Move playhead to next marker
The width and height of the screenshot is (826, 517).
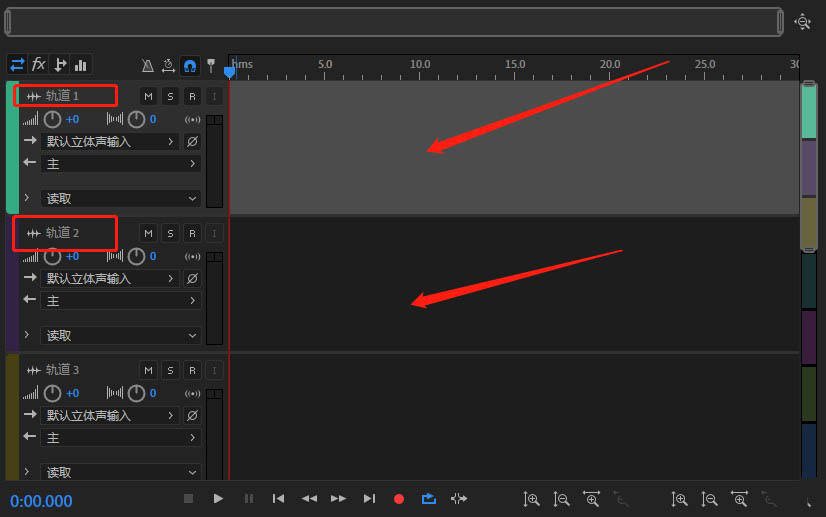tap(369, 499)
